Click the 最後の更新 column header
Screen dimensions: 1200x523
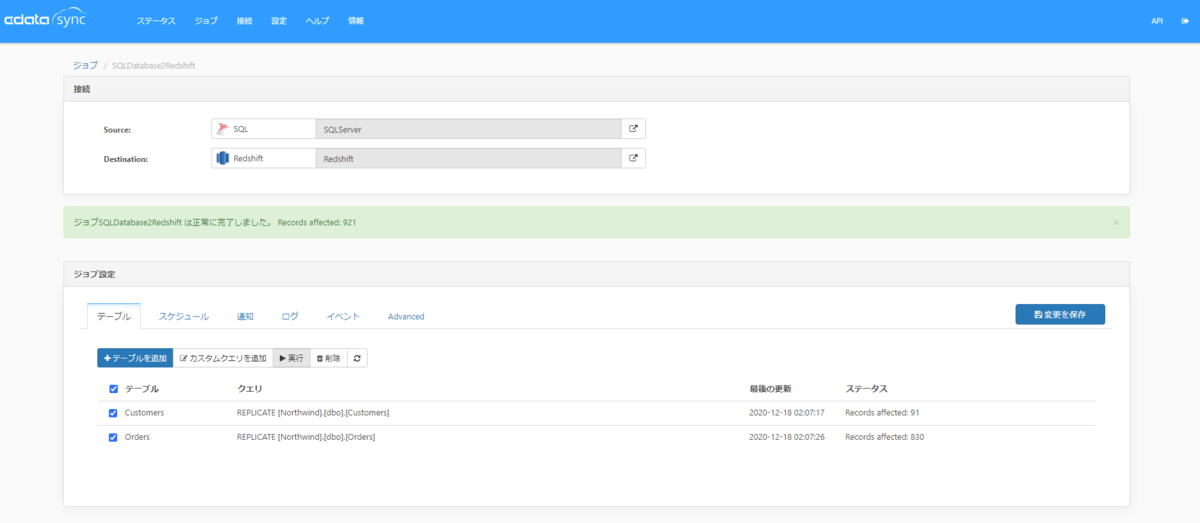tap(770, 389)
